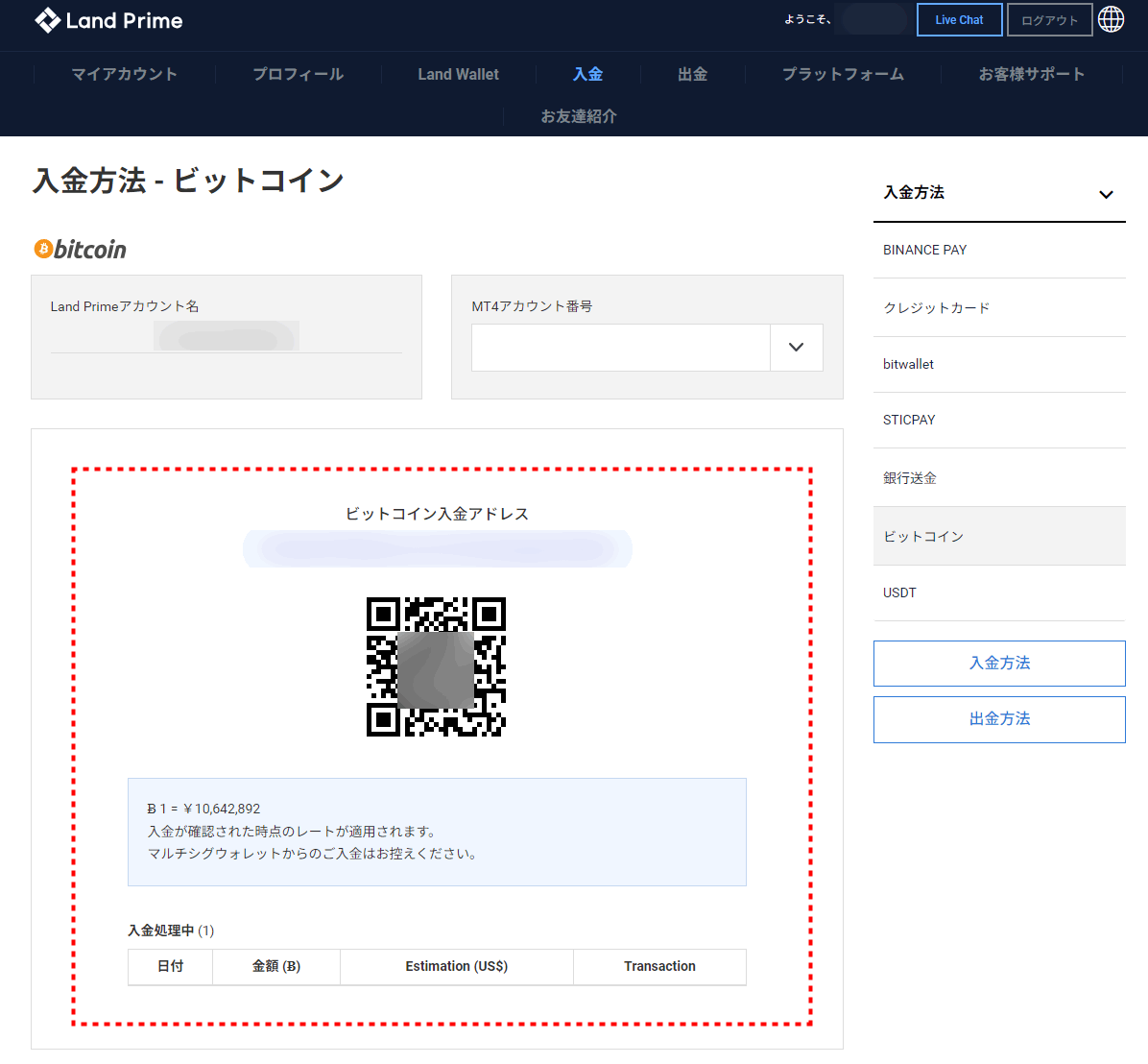Screen dimensions: 1148x1064
Task: Select USDT deposit method
Action: click(x=998, y=592)
